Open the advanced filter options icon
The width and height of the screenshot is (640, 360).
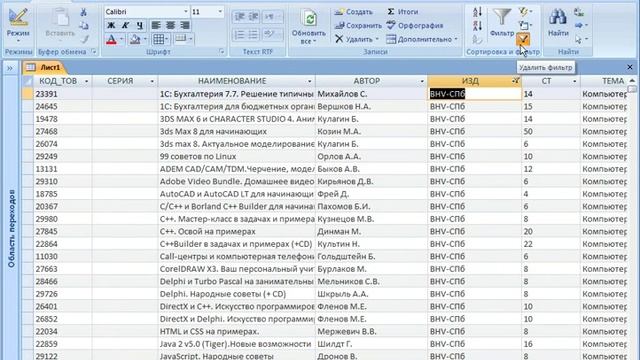pyautogui.click(x=523, y=26)
